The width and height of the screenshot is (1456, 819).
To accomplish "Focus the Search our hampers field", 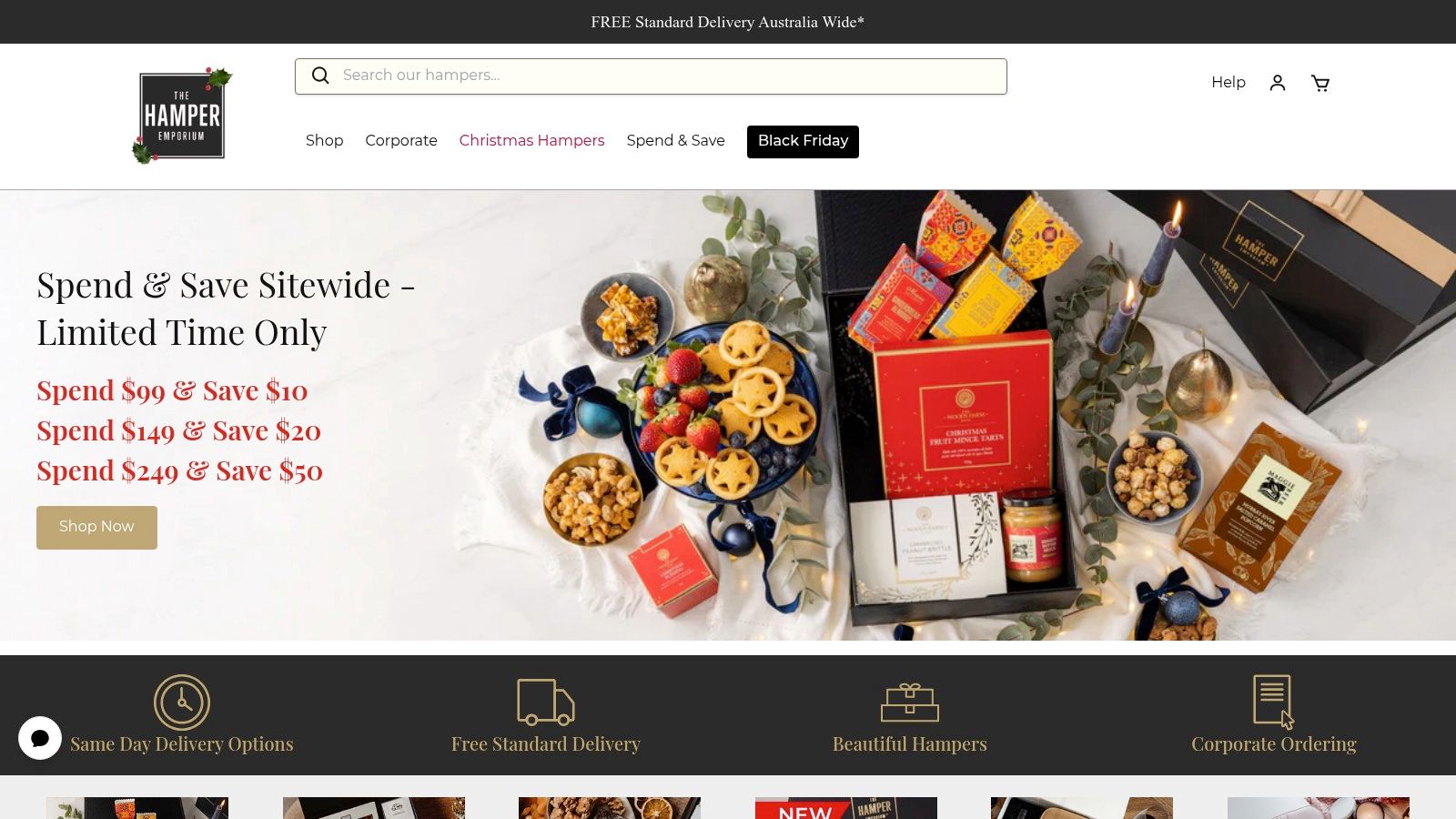I will pos(651,76).
